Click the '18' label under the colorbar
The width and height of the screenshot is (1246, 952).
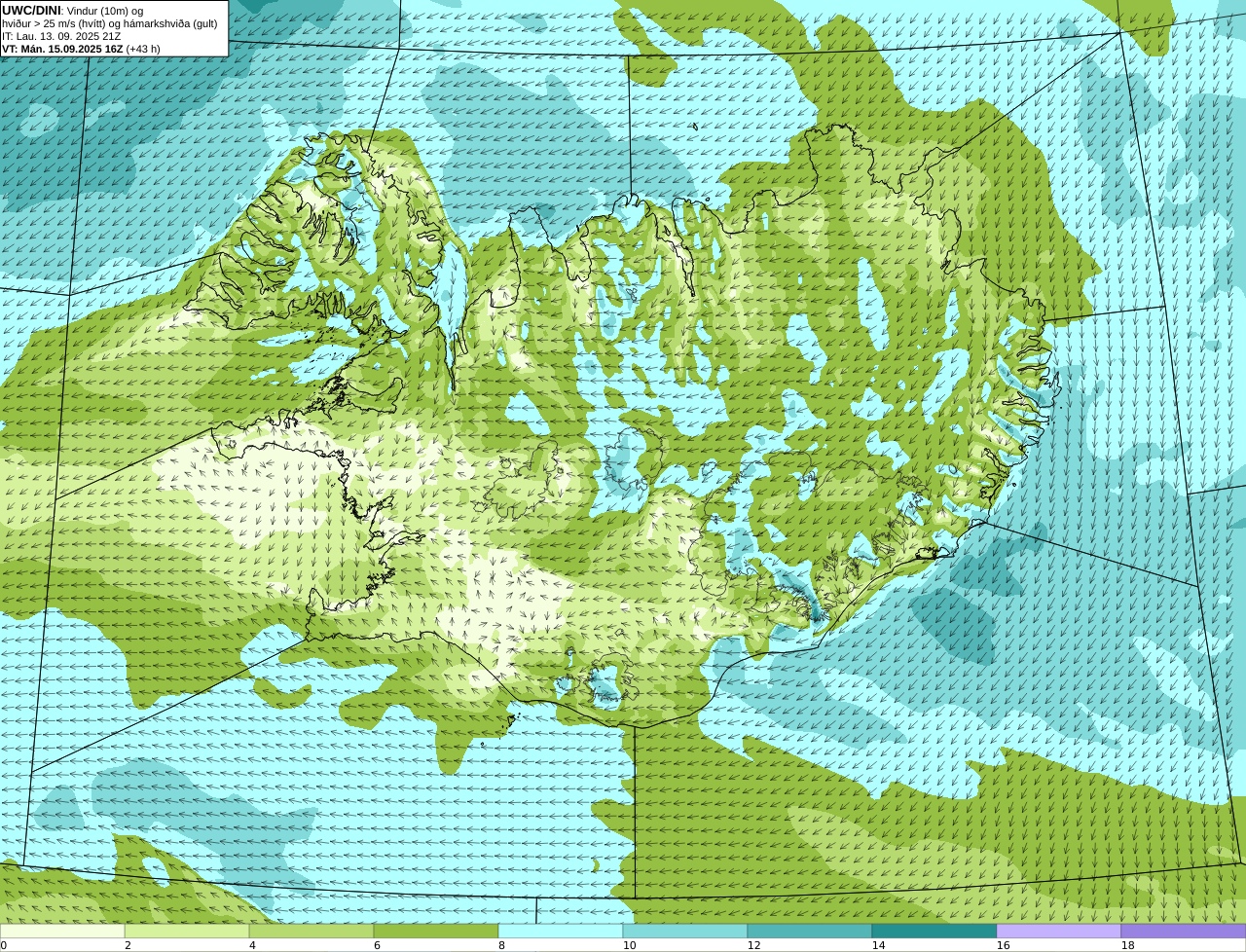[1127, 945]
